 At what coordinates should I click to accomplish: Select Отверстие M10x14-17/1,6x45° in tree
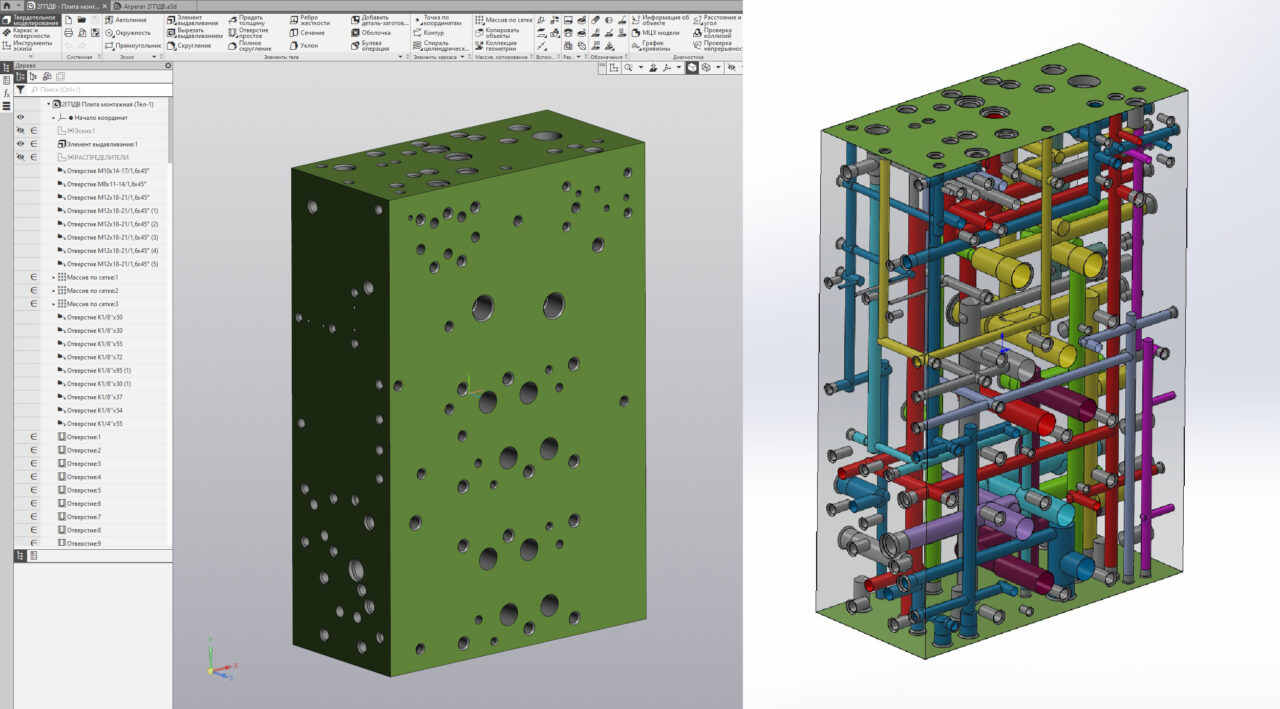click(x=103, y=171)
